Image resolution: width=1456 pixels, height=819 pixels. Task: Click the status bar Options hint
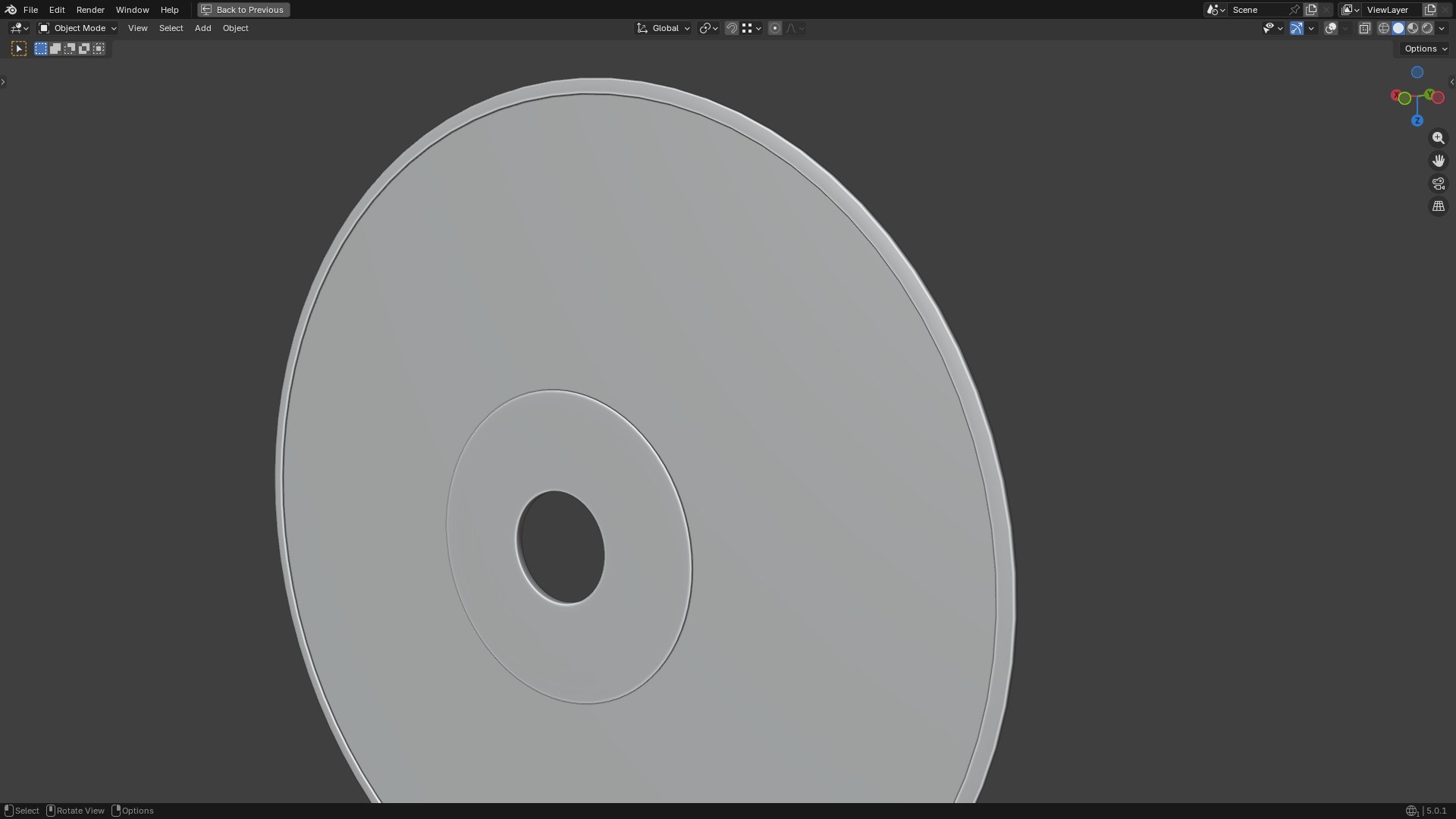[133, 811]
